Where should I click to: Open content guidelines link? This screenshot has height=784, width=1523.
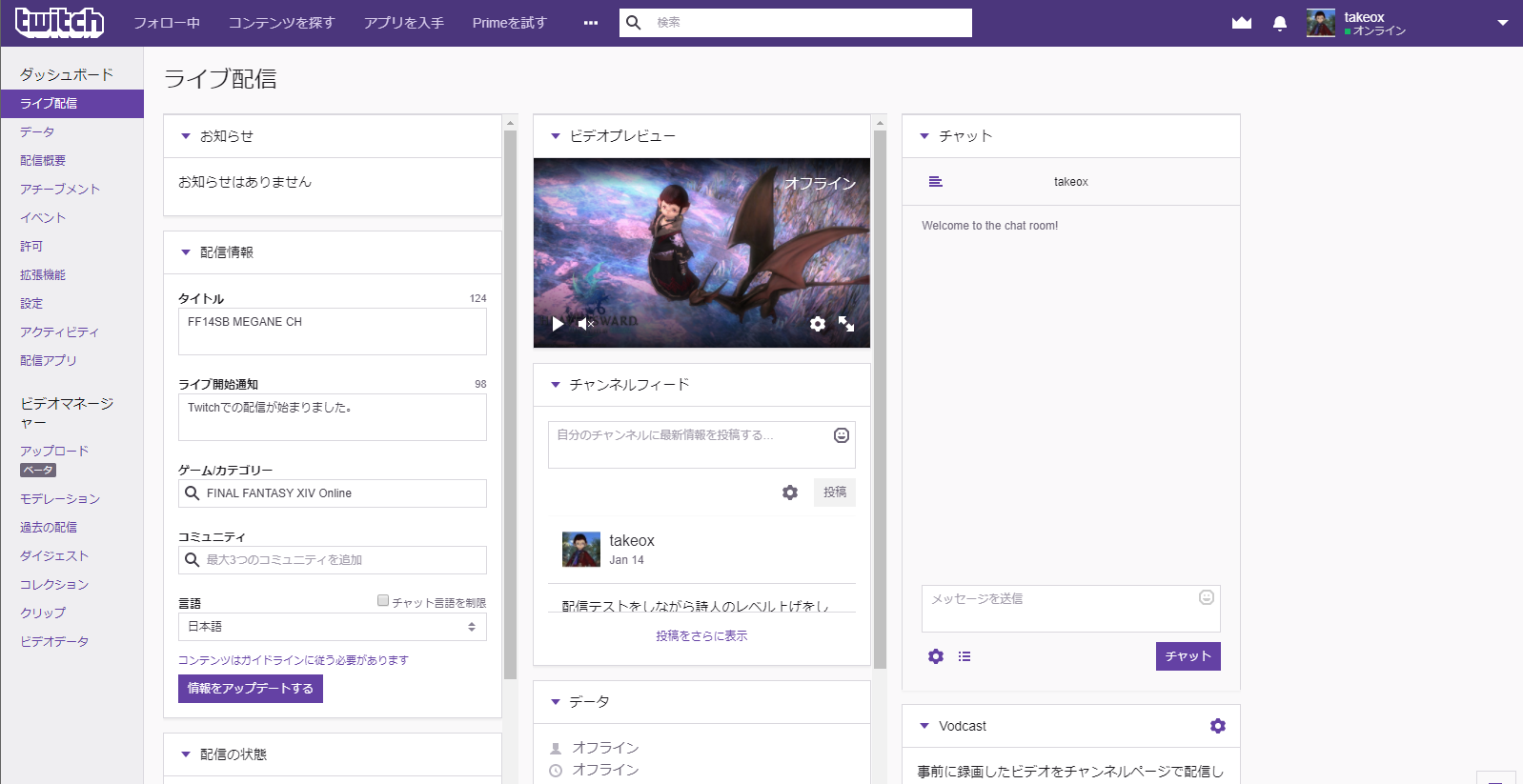pyautogui.click(x=294, y=660)
